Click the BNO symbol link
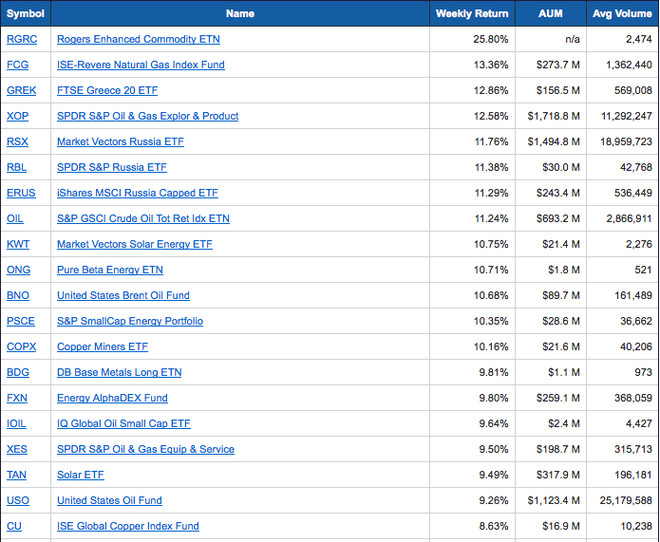Viewport: 660px width, 542px height. (x=18, y=295)
